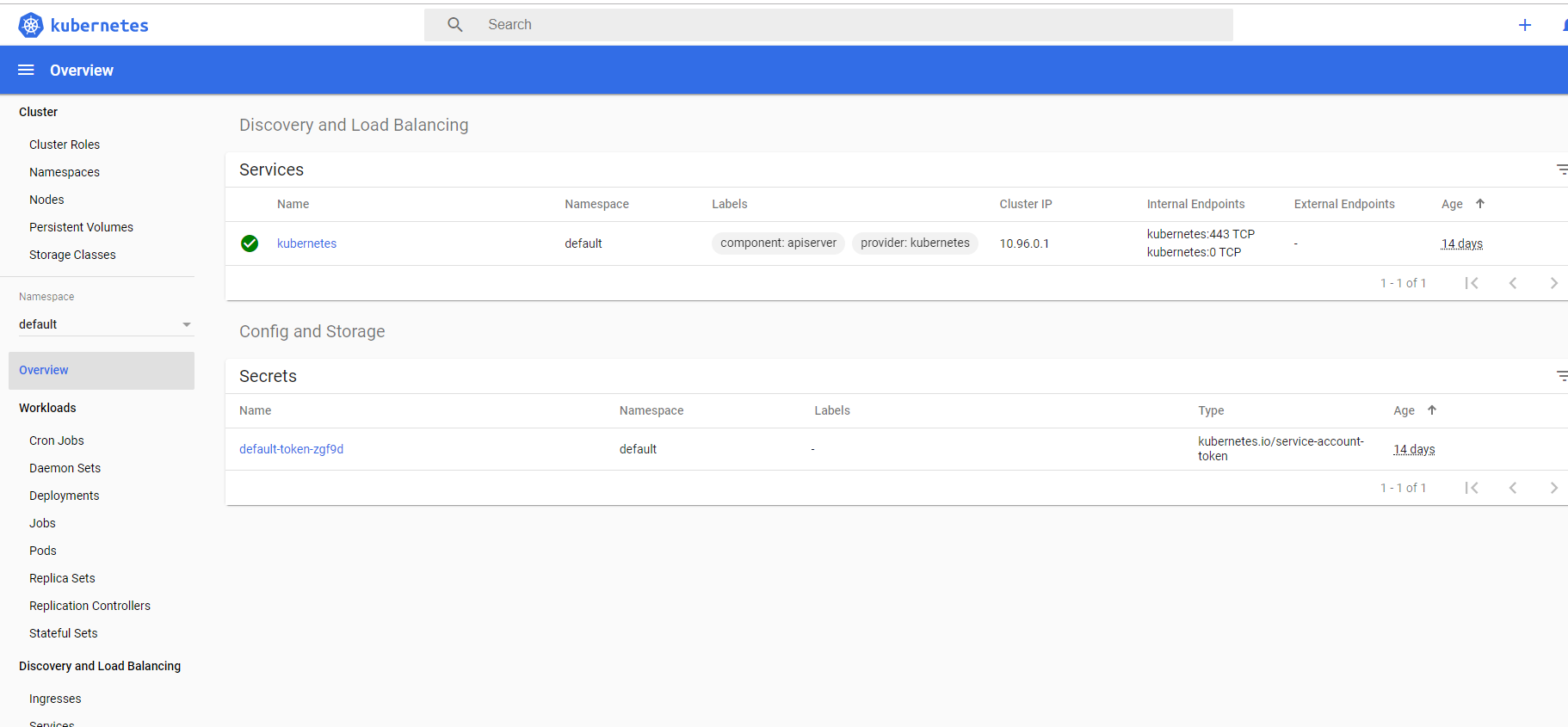Click the component: apiserver label chip
This screenshot has width=1568, height=727.
(x=778, y=243)
